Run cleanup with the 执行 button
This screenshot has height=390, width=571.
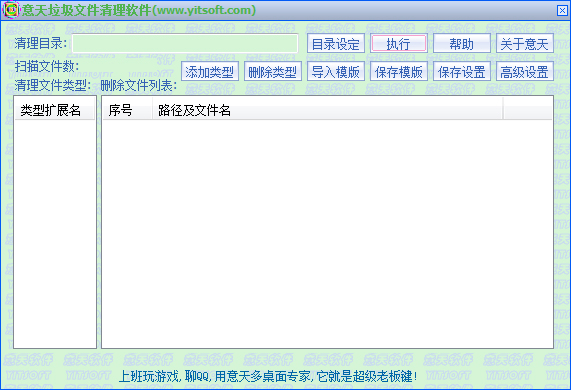pyautogui.click(x=399, y=43)
